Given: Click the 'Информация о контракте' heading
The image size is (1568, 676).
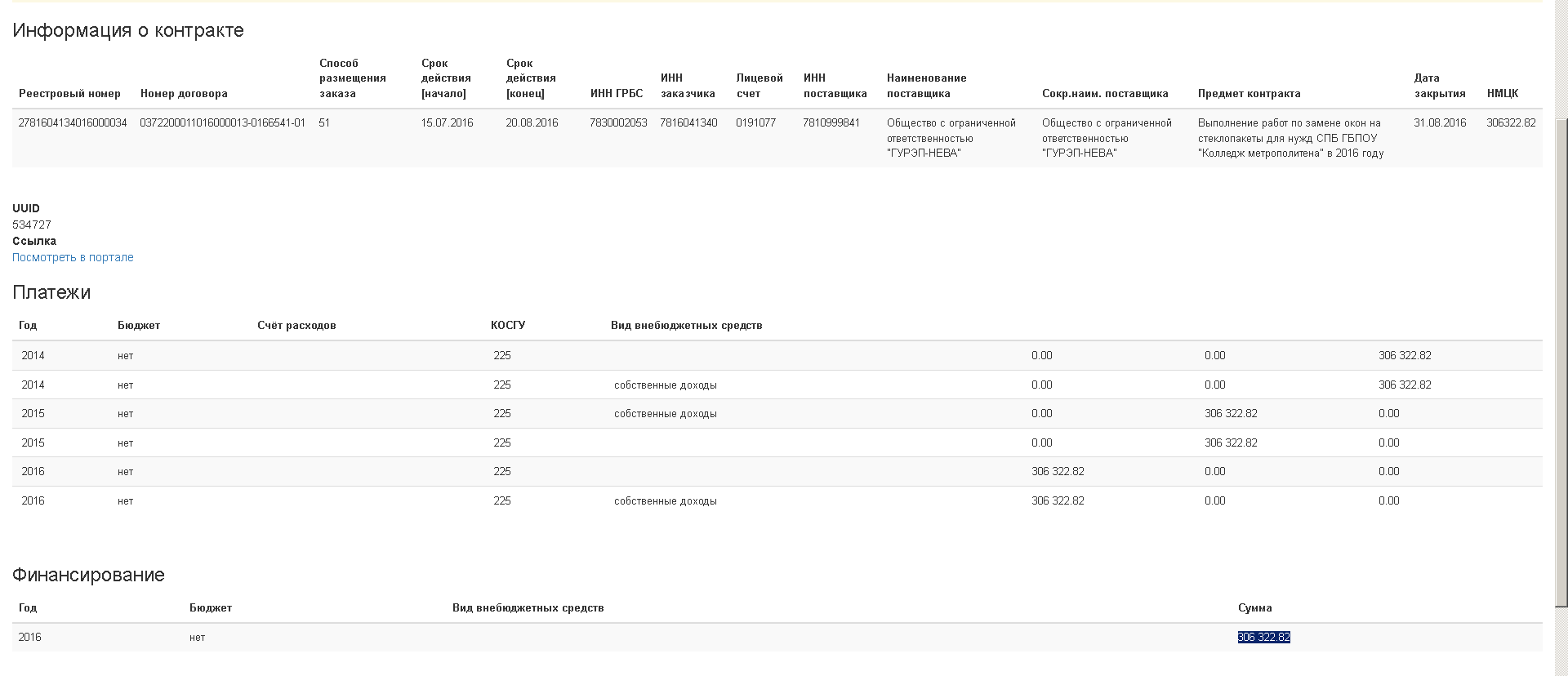Looking at the screenshot, I should click(x=128, y=31).
